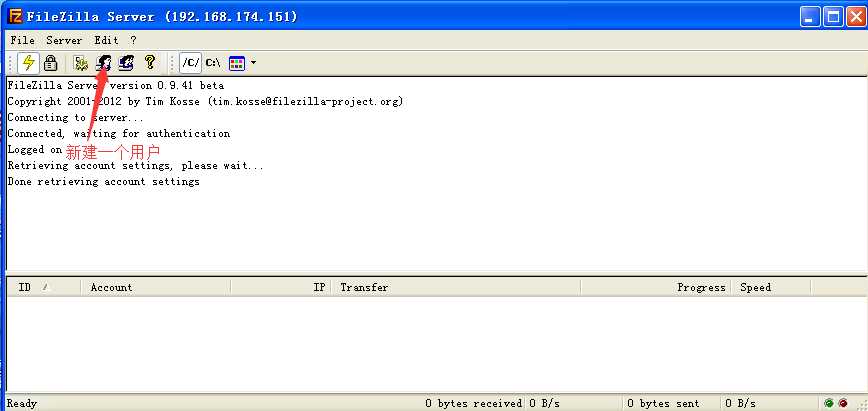The height and width of the screenshot is (411, 868).
Task: Click log line "Connected, waiting for authentication"
Action: click(118, 133)
